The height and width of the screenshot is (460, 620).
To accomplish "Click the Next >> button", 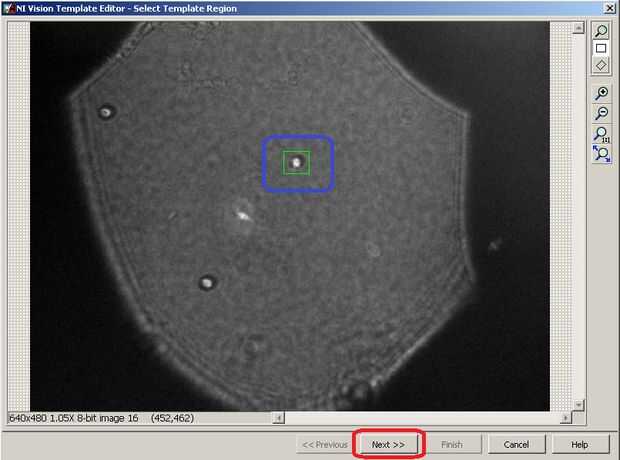I will tap(388, 445).
